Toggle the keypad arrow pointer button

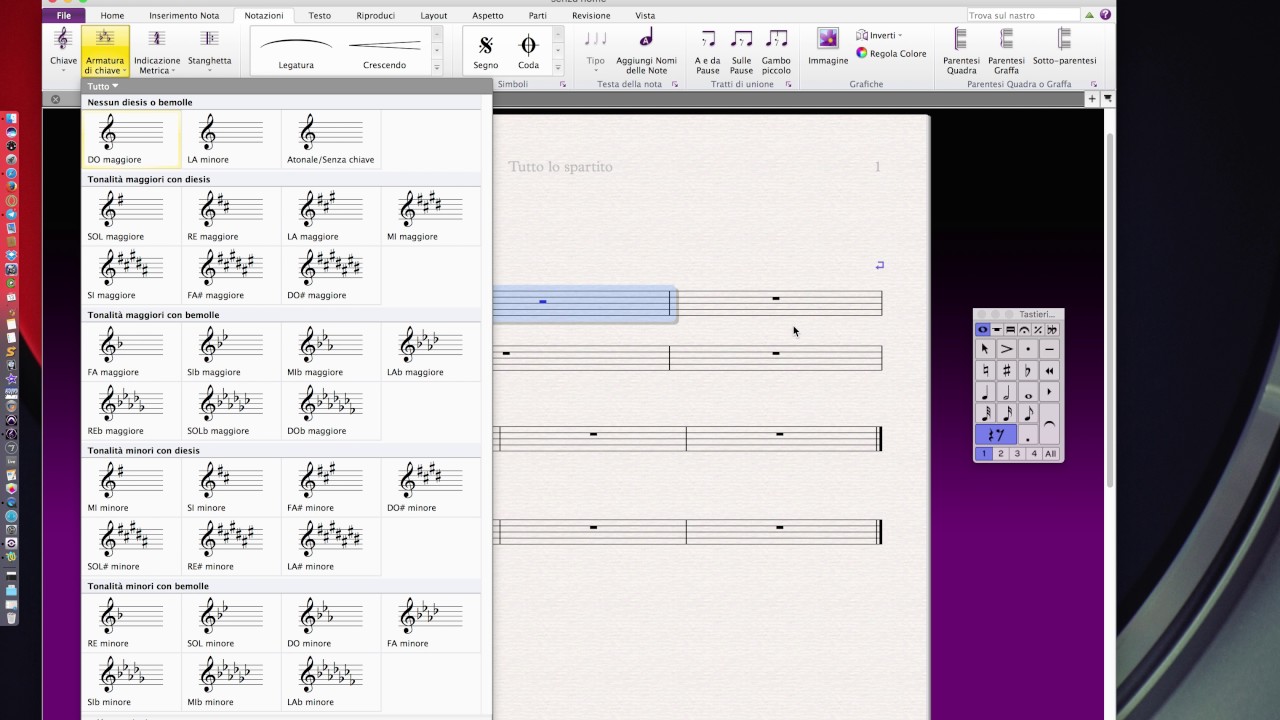coord(985,349)
